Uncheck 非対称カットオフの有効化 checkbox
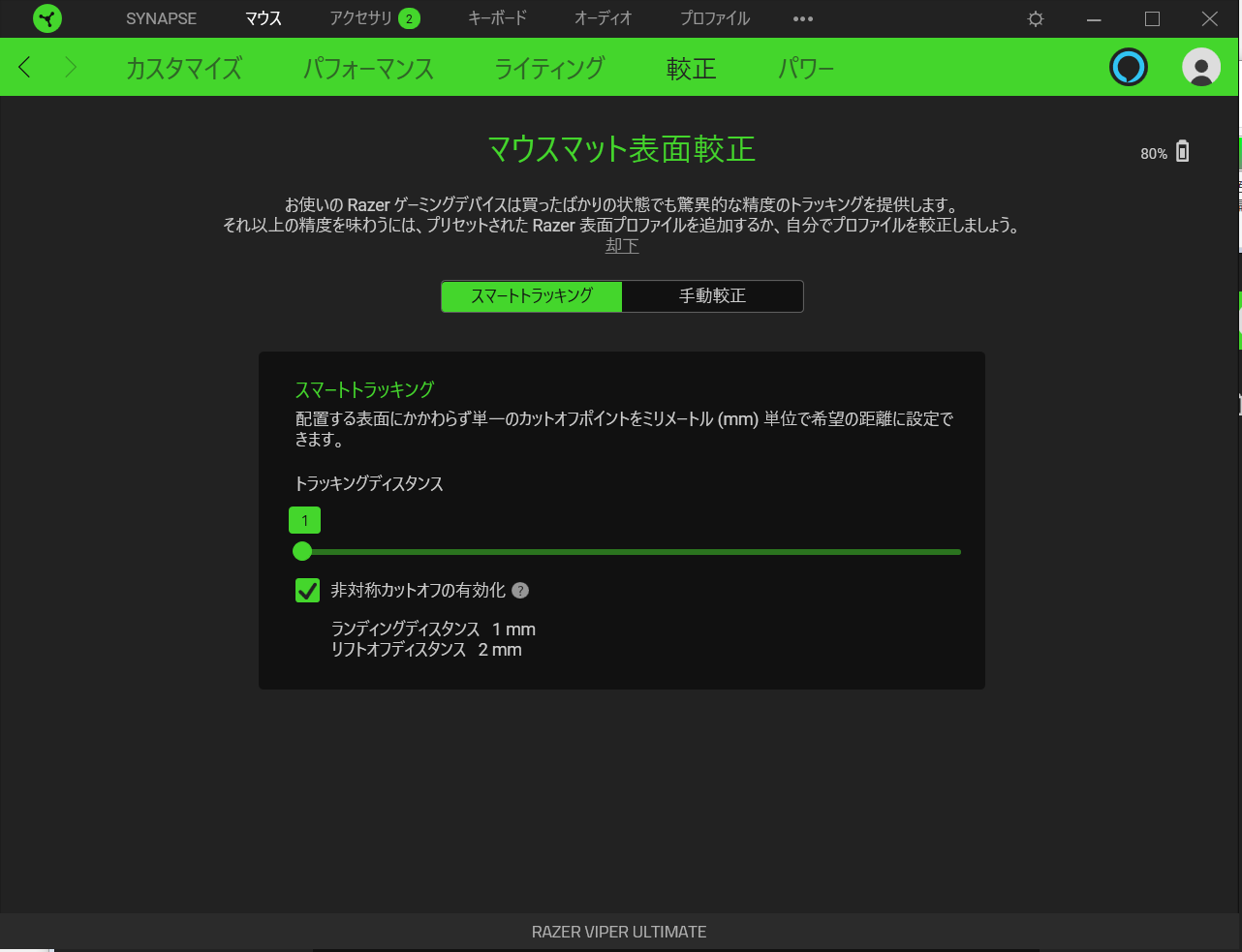The image size is (1242, 952). [307, 591]
